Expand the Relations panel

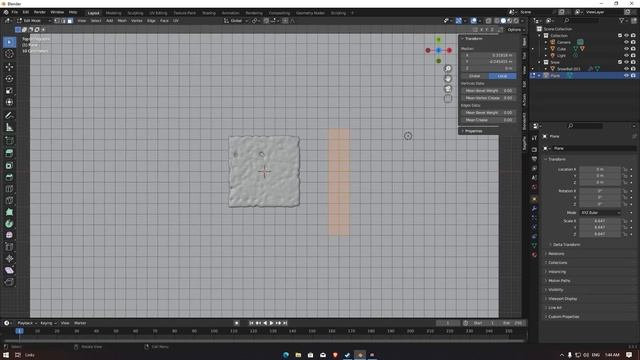pyautogui.click(x=556, y=253)
